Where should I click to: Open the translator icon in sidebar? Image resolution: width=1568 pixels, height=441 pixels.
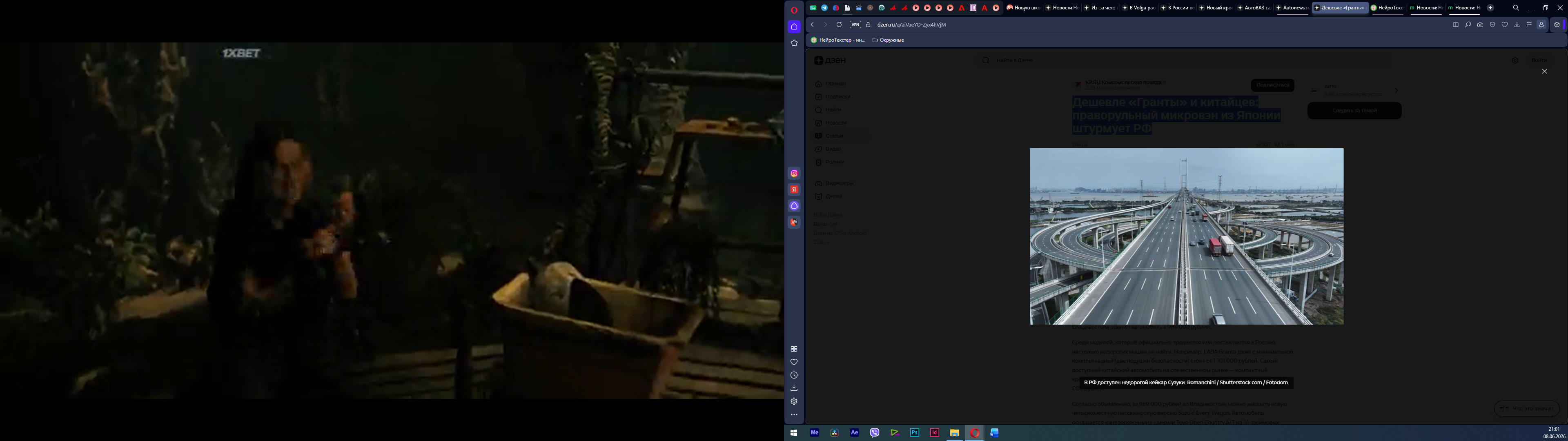[794, 222]
